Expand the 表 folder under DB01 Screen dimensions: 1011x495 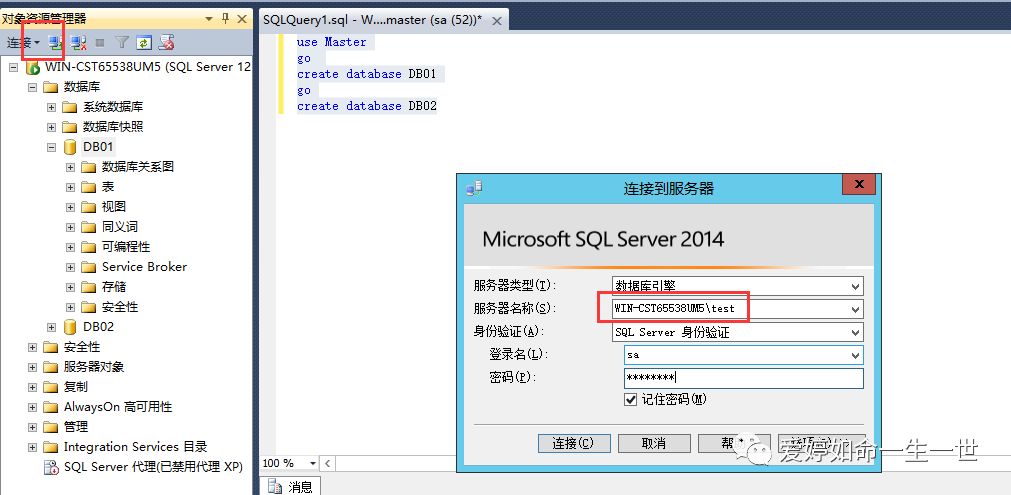pos(70,187)
